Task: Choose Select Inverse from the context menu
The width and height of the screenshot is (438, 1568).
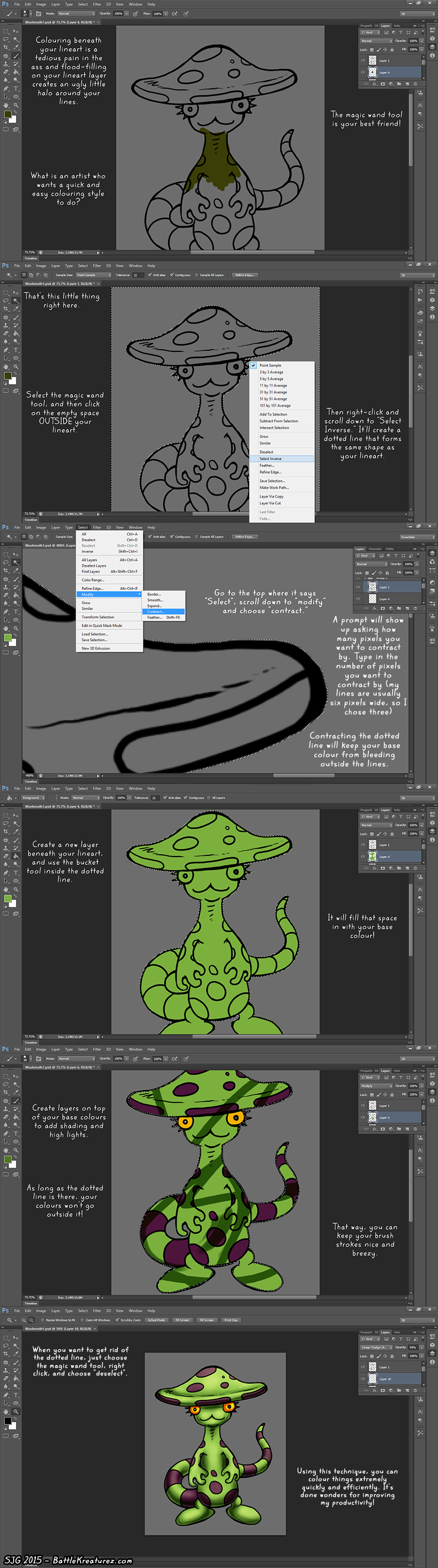Action: click(x=270, y=459)
